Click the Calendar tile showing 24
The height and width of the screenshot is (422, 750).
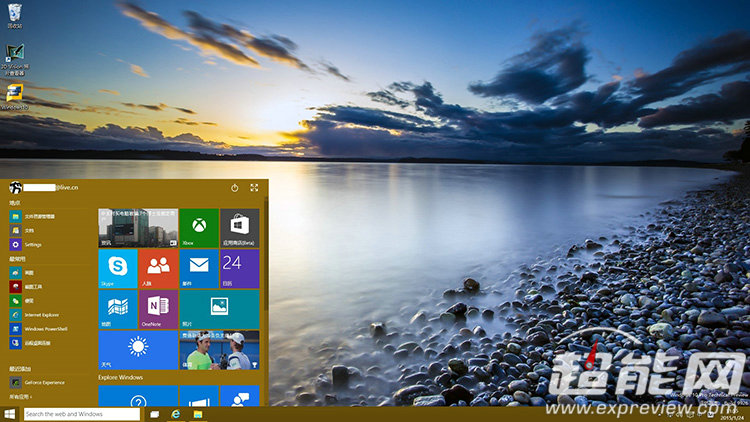click(239, 269)
